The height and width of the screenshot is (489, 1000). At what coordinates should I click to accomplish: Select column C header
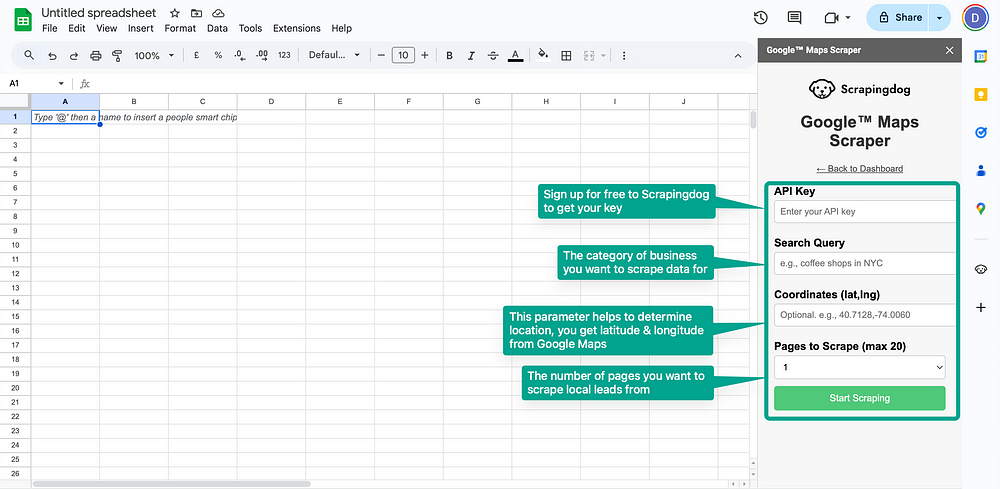pos(203,101)
